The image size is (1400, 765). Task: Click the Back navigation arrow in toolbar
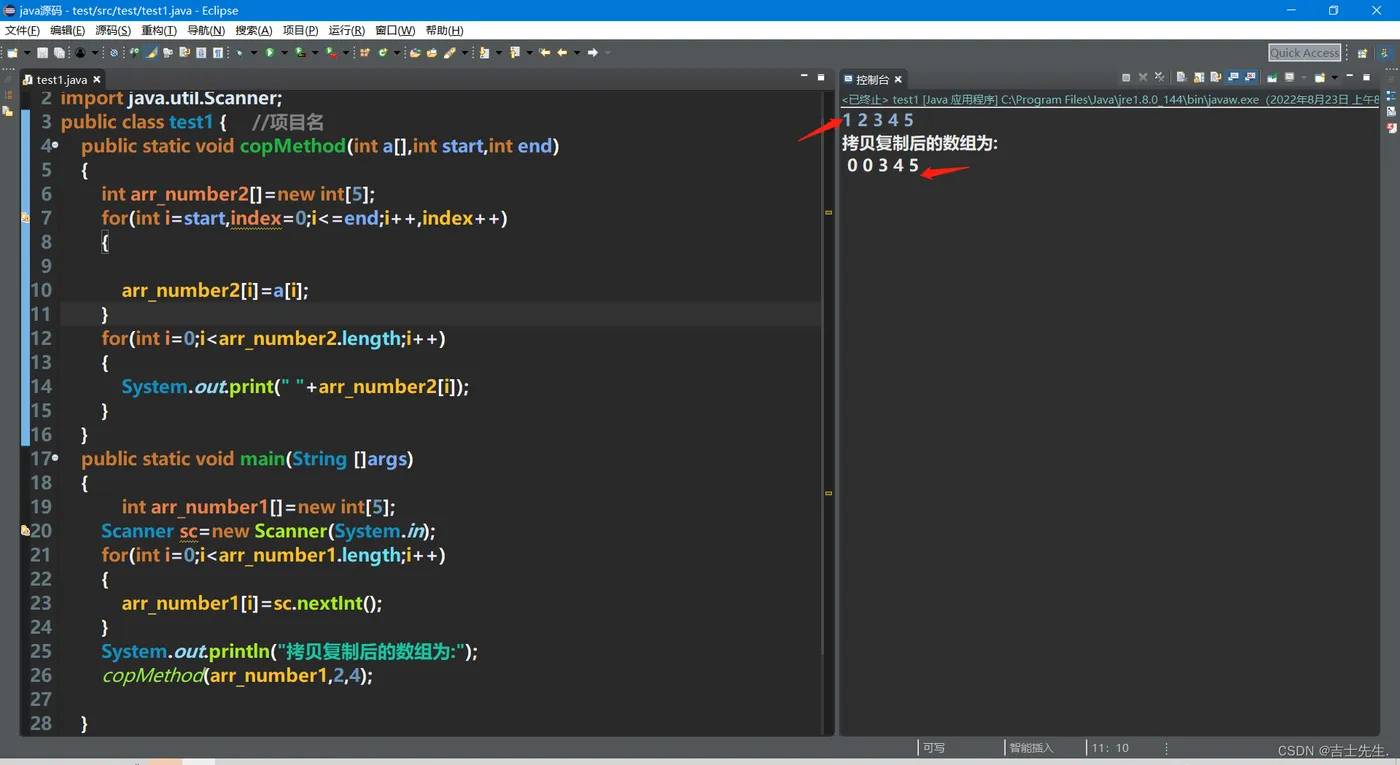(562, 52)
